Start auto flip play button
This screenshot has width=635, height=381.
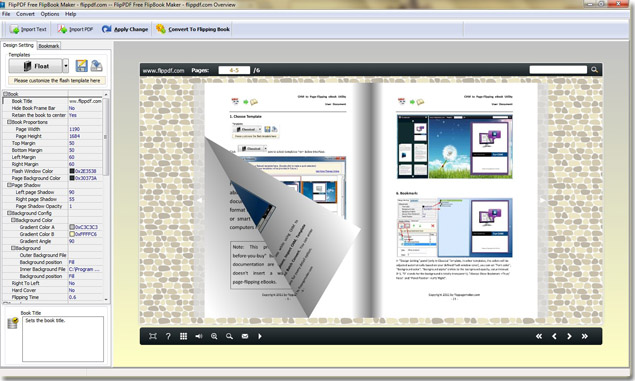[260, 336]
